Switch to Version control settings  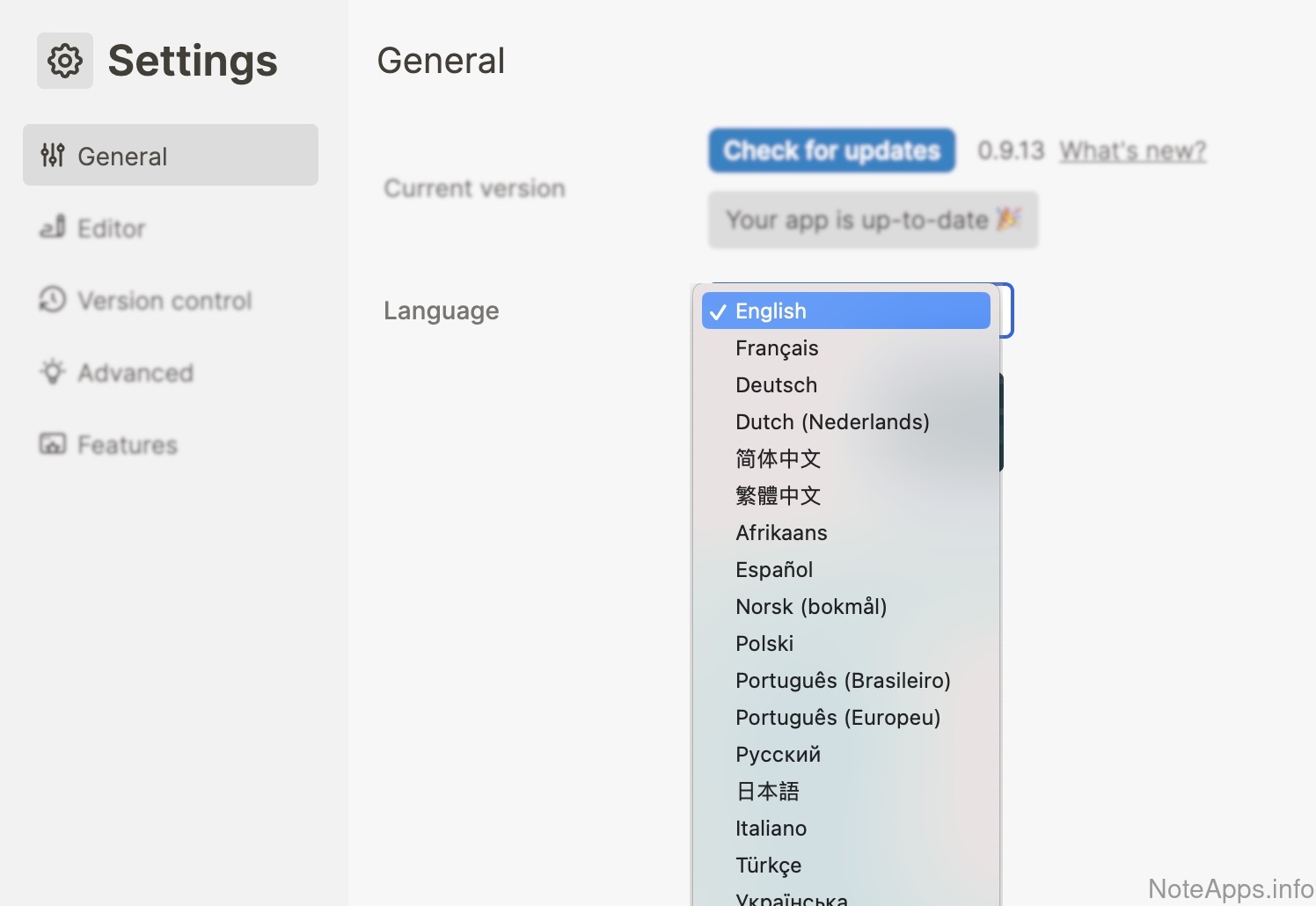(x=164, y=301)
